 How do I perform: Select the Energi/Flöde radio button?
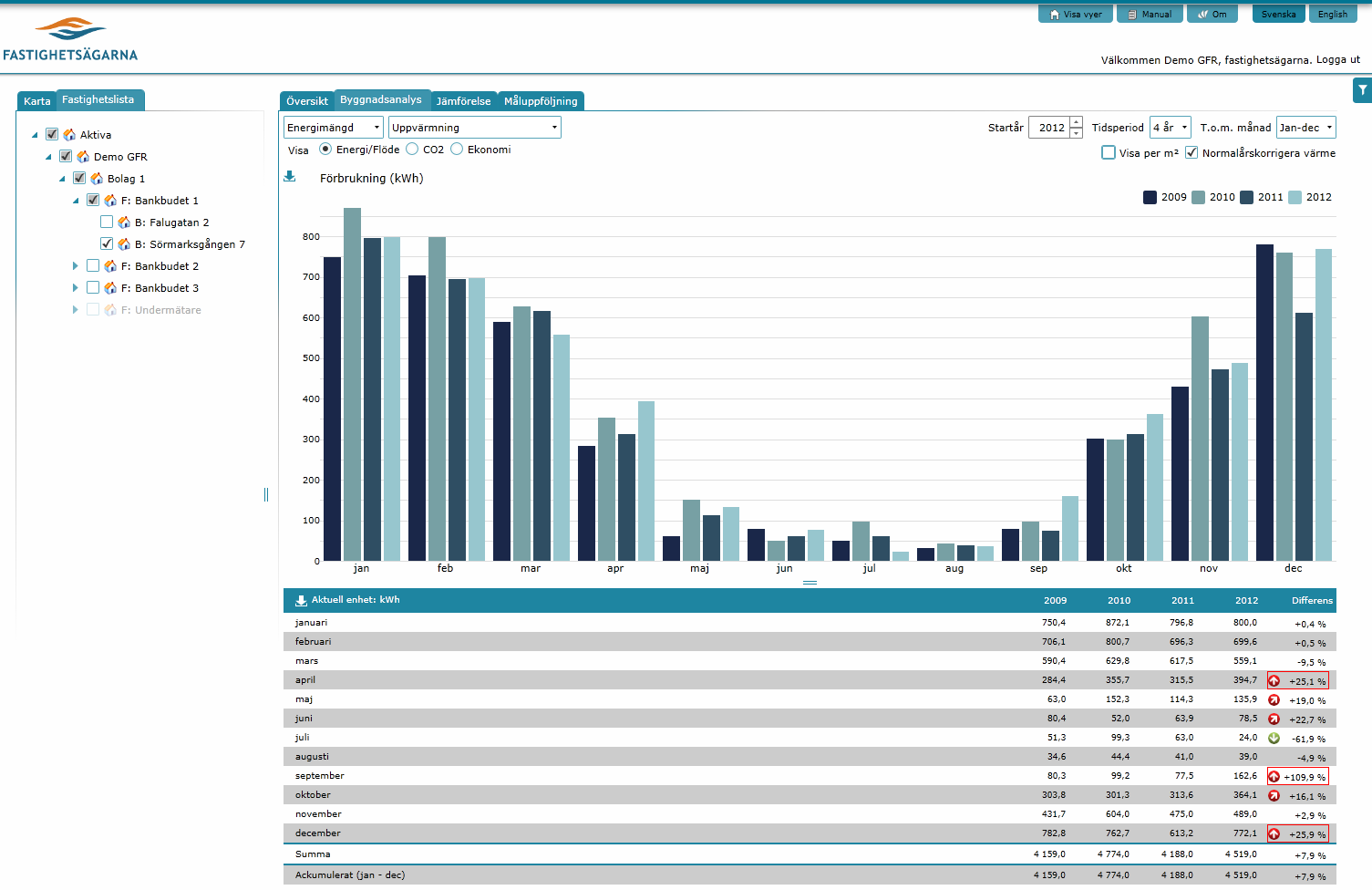click(325, 149)
